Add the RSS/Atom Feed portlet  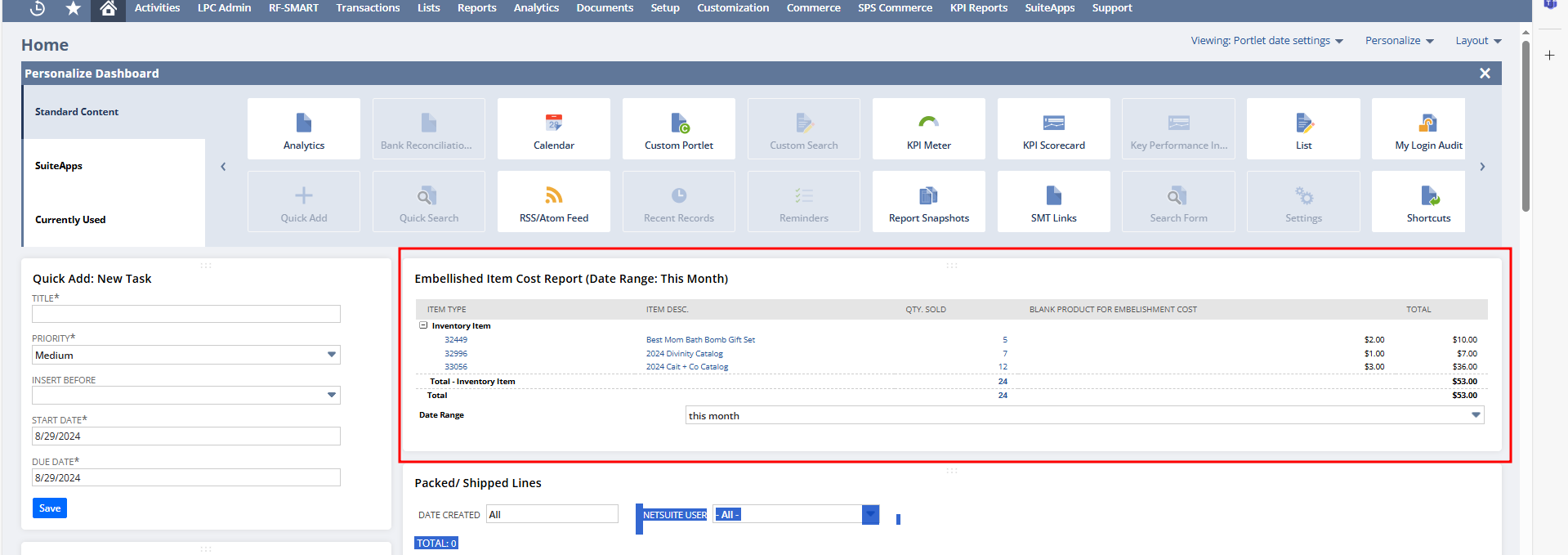pyautogui.click(x=553, y=202)
